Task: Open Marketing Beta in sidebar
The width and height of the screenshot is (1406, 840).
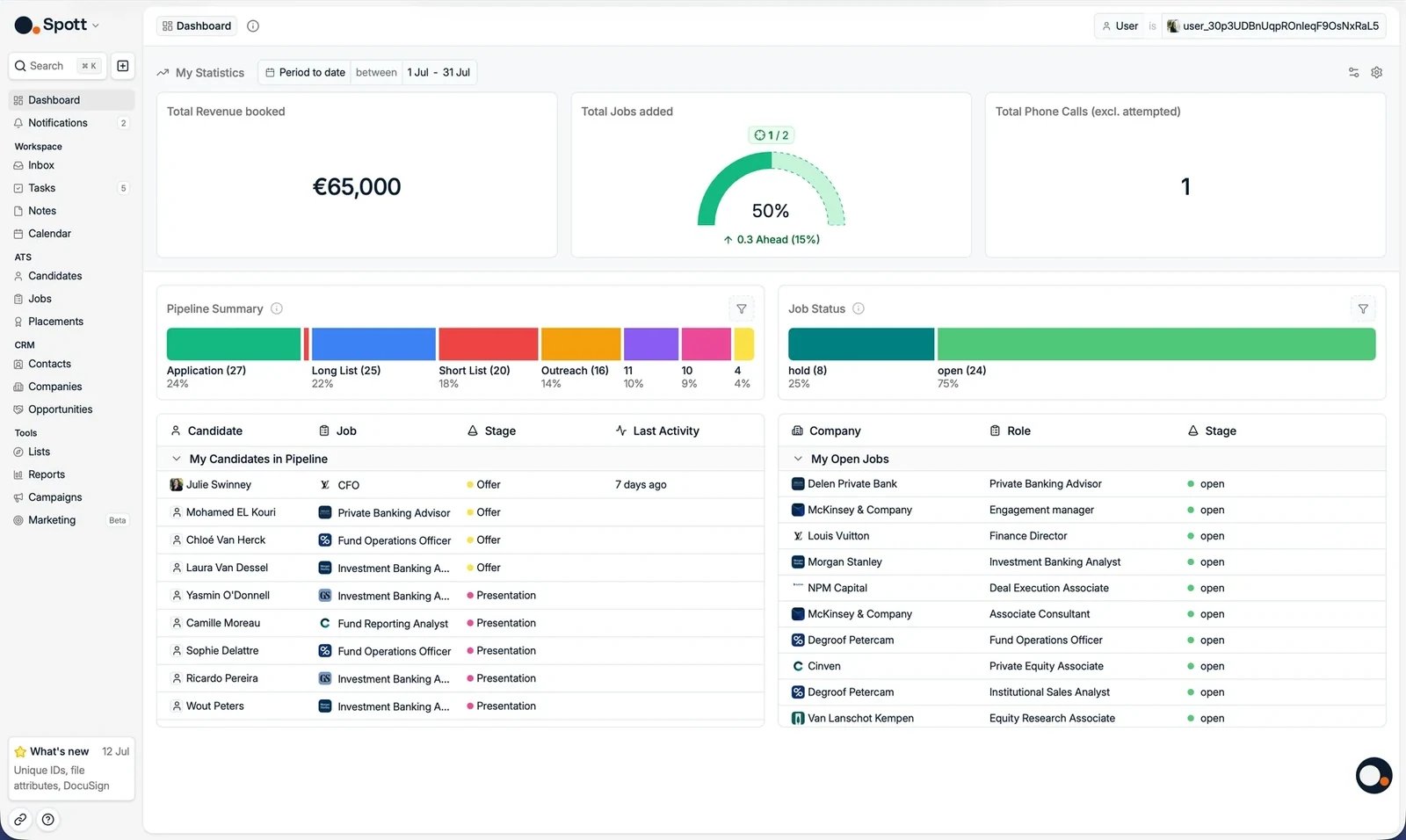Action: click(x=71, y=520)
